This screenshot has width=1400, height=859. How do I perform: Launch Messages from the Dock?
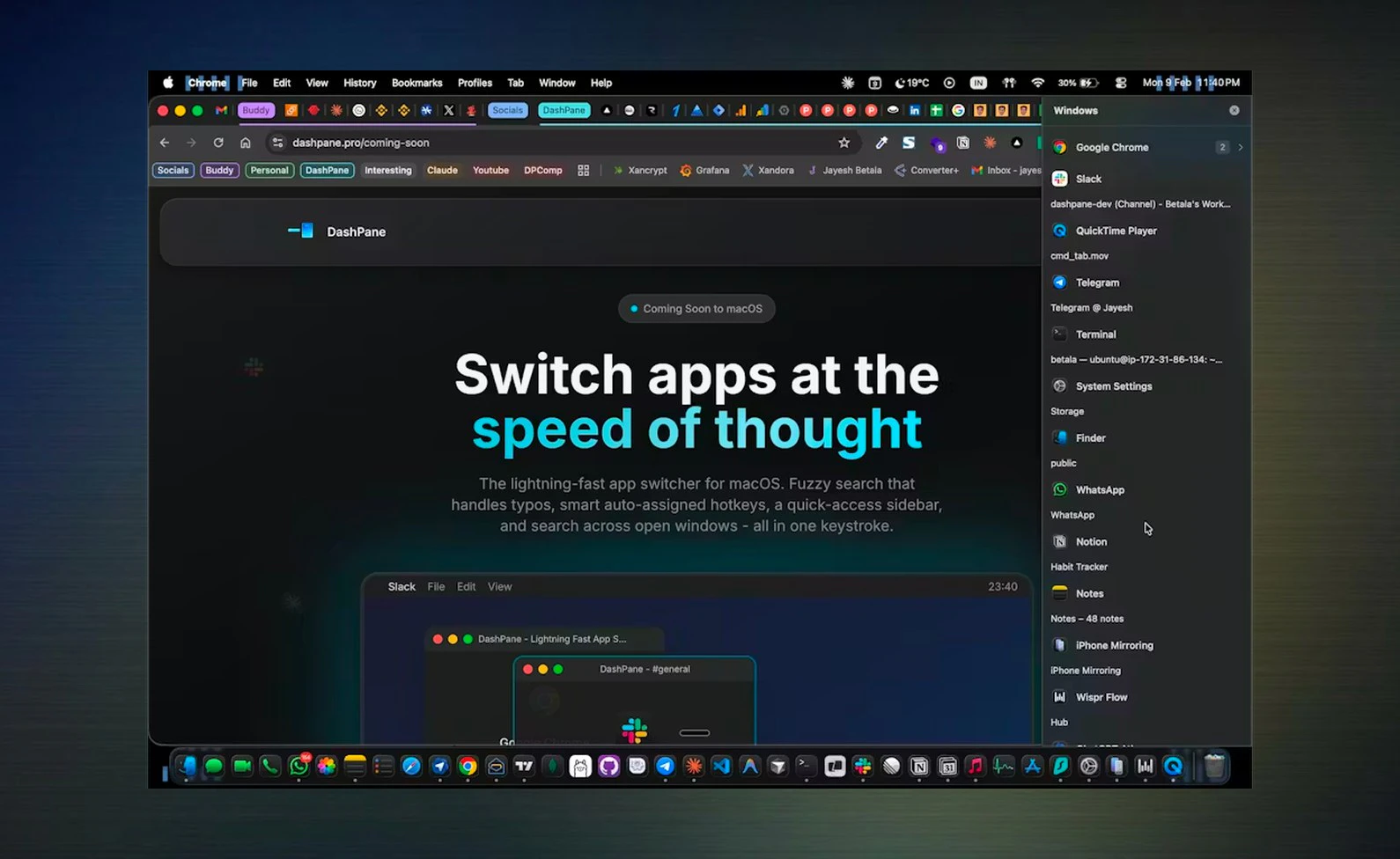214,766
